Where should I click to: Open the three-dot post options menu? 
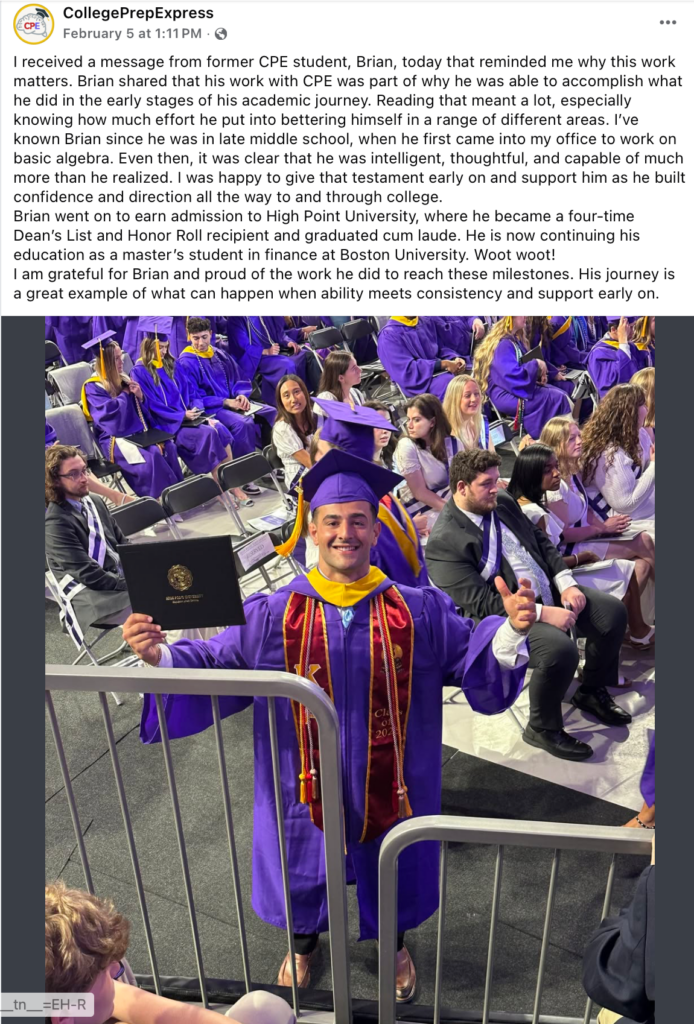[667, 23]
